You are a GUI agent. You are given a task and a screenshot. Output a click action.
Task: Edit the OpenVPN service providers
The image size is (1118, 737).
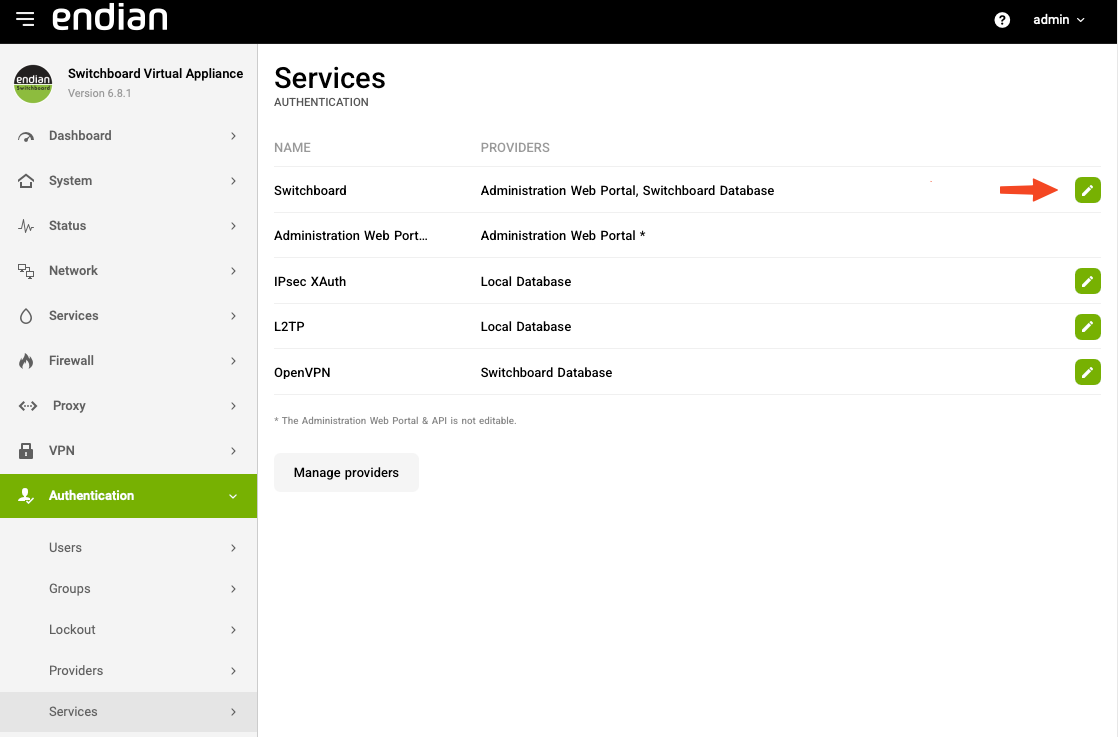[x=1087, y=372]
